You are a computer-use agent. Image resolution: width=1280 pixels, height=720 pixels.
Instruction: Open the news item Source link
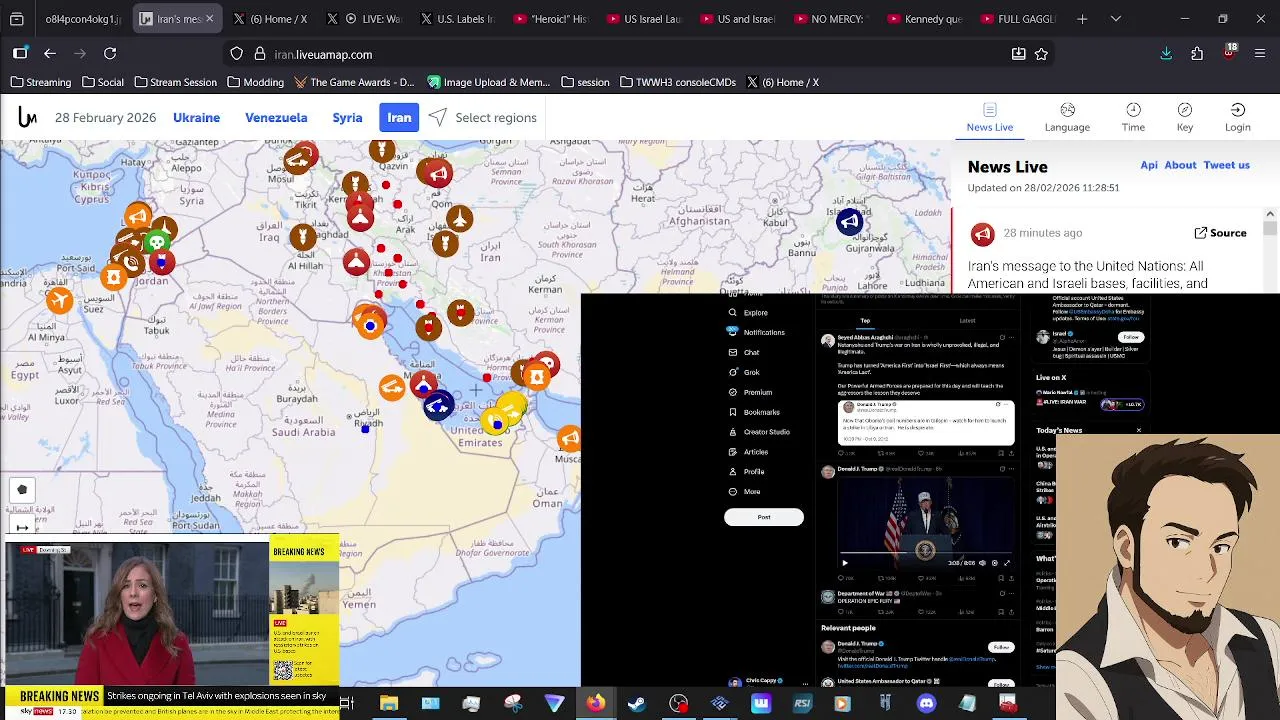[x=1220, y=233]
